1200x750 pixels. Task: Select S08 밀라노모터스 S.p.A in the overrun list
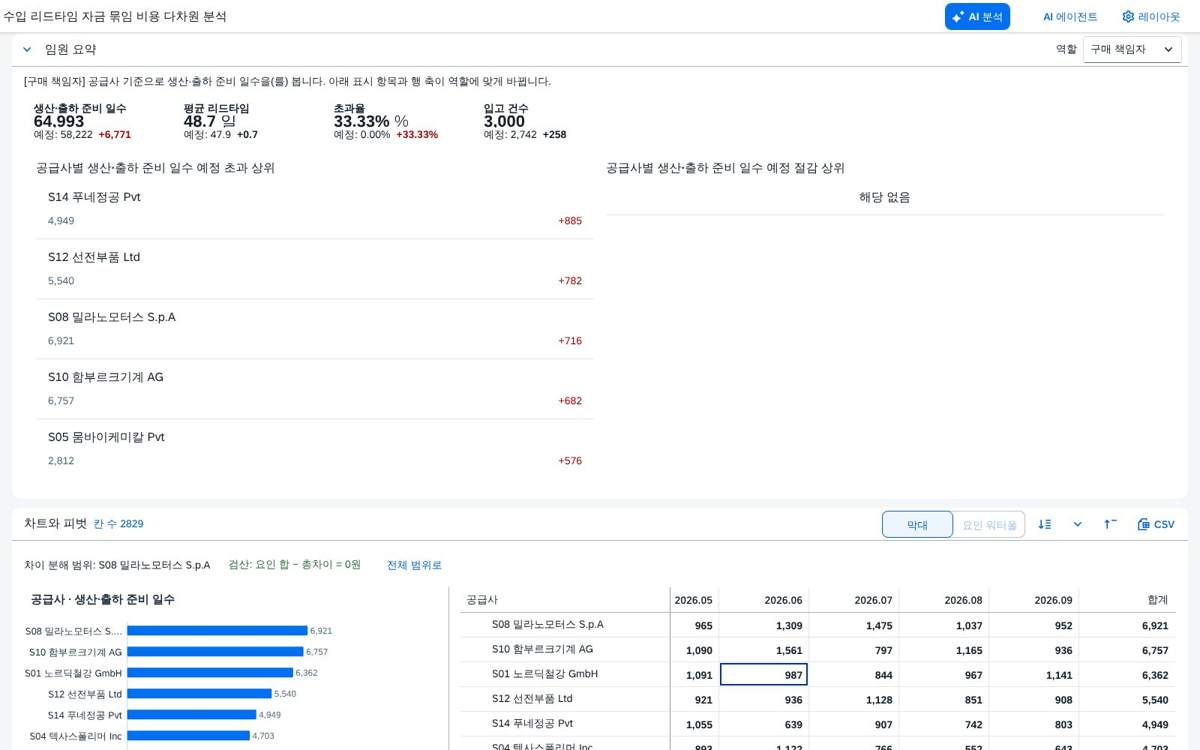(314, 329)
